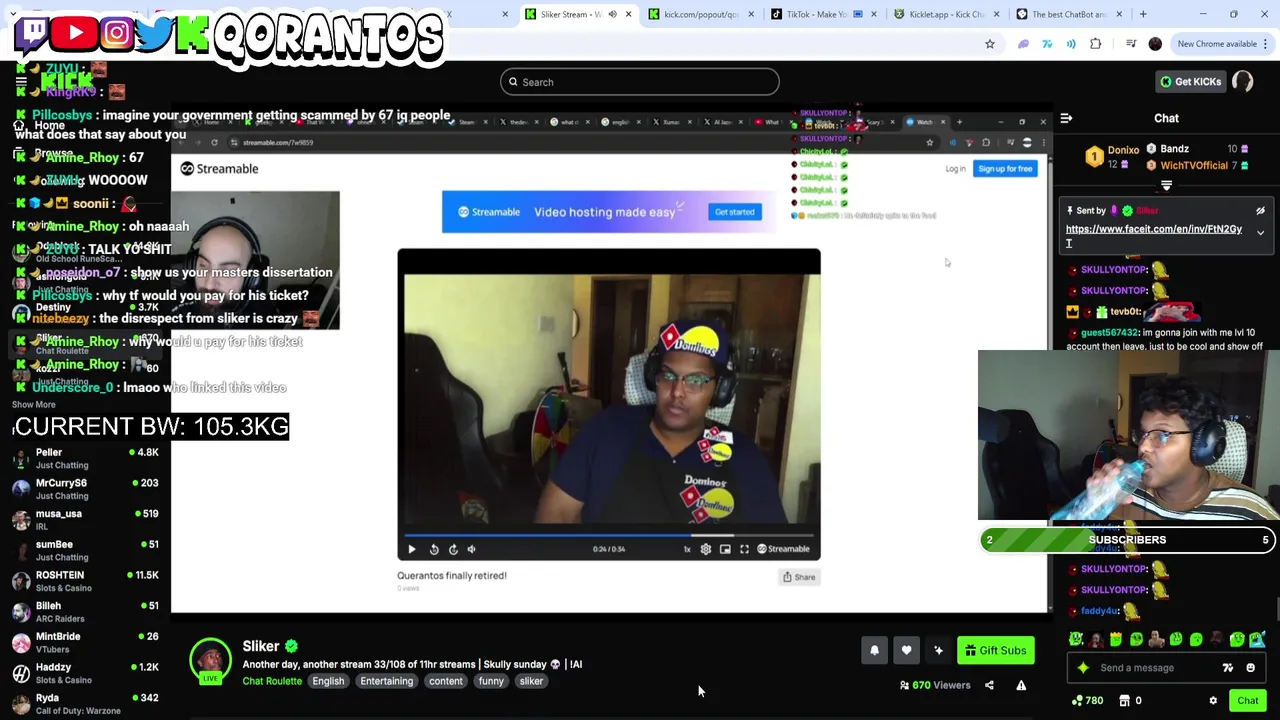Click the Get KICKs button
The height and width of the screenshot is (720, 1280).
pos(1189,82)
